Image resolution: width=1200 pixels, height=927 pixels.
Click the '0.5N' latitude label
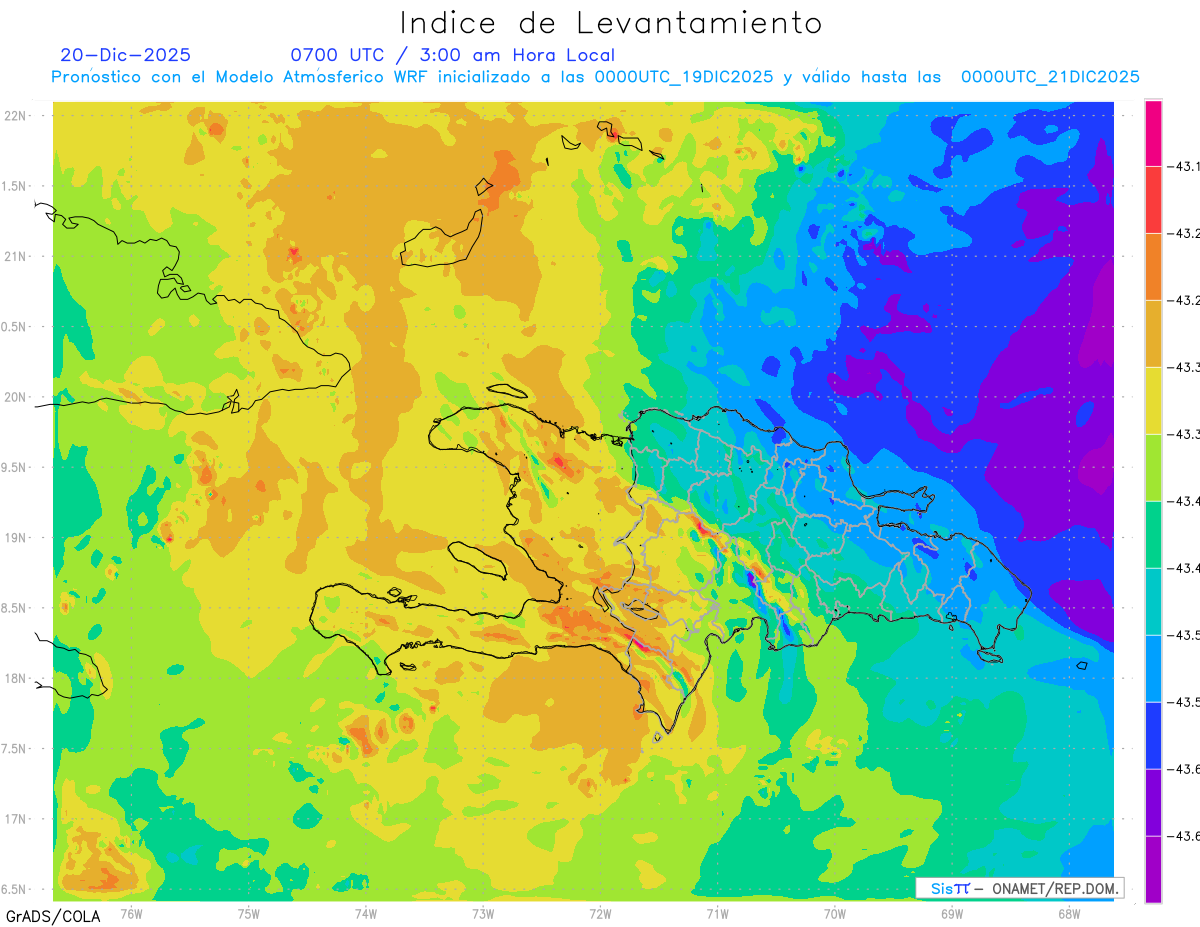click(14, 327)
